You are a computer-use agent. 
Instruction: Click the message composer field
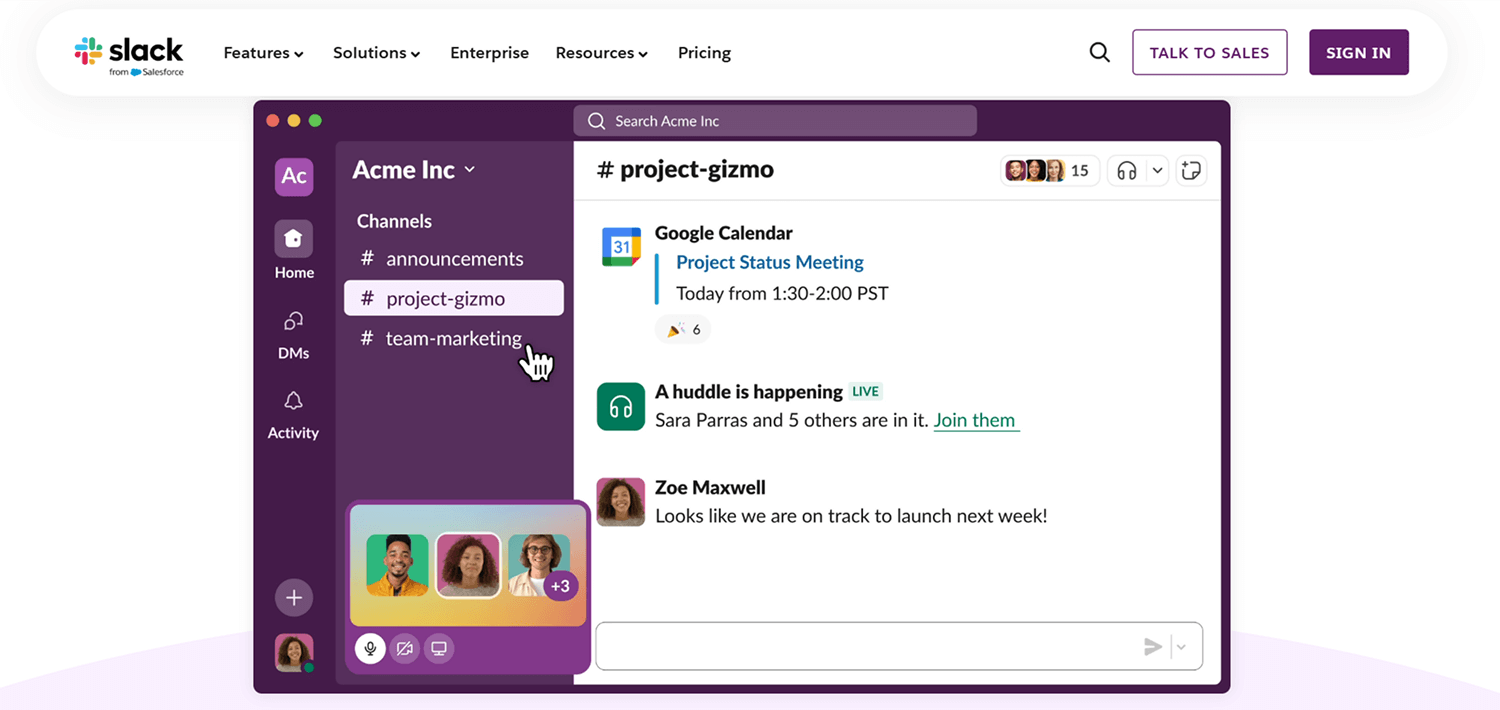899,647
